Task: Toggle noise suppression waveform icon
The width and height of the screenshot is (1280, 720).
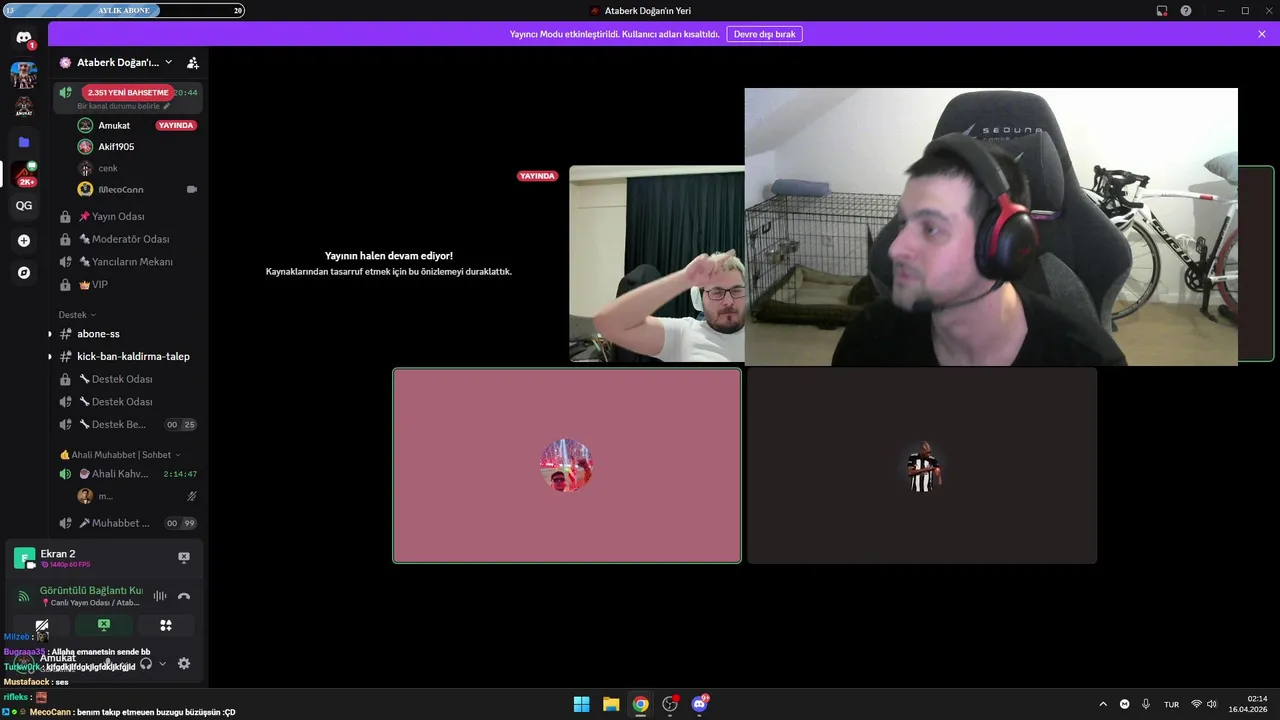Action: [160, 596]
